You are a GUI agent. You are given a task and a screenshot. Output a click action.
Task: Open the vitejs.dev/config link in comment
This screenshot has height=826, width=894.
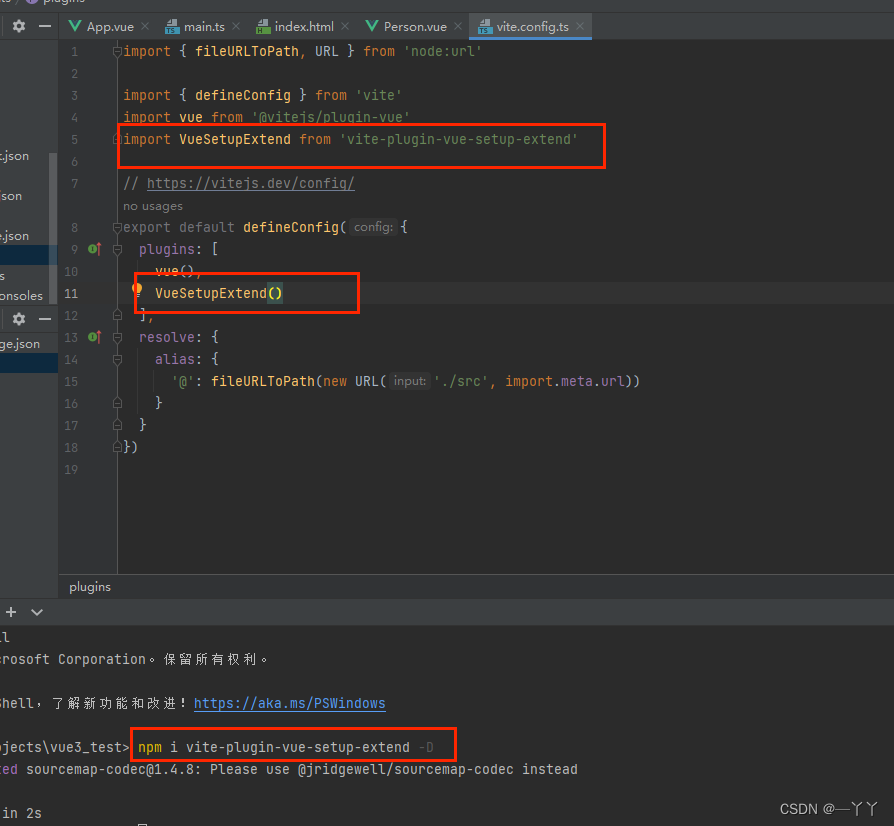pos(251,184)
